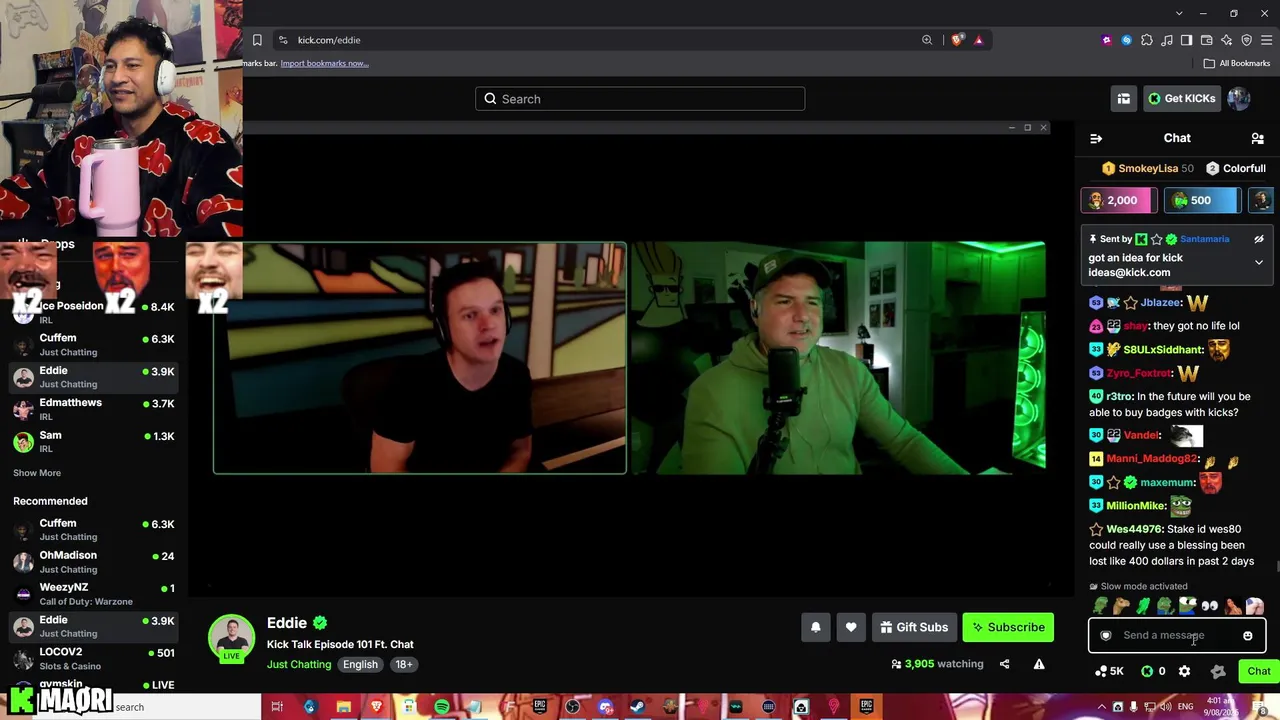Open media control music note icon
The width and height of the screenshot is (1280, 720).
(x=1167, y=40)
